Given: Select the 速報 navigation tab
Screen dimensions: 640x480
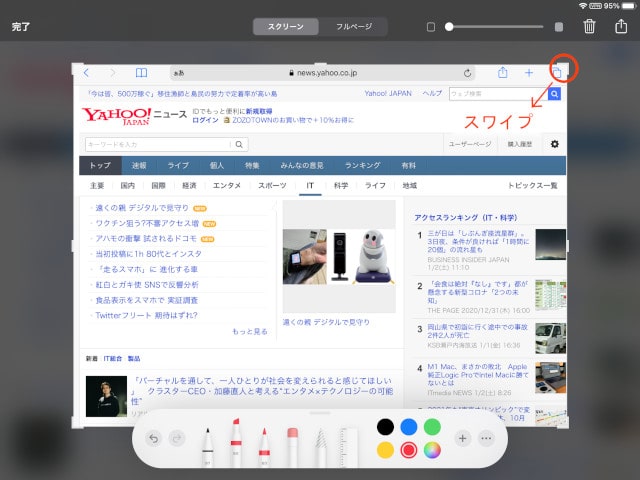Looking at the screenshot, I should (x=139, y=165).
